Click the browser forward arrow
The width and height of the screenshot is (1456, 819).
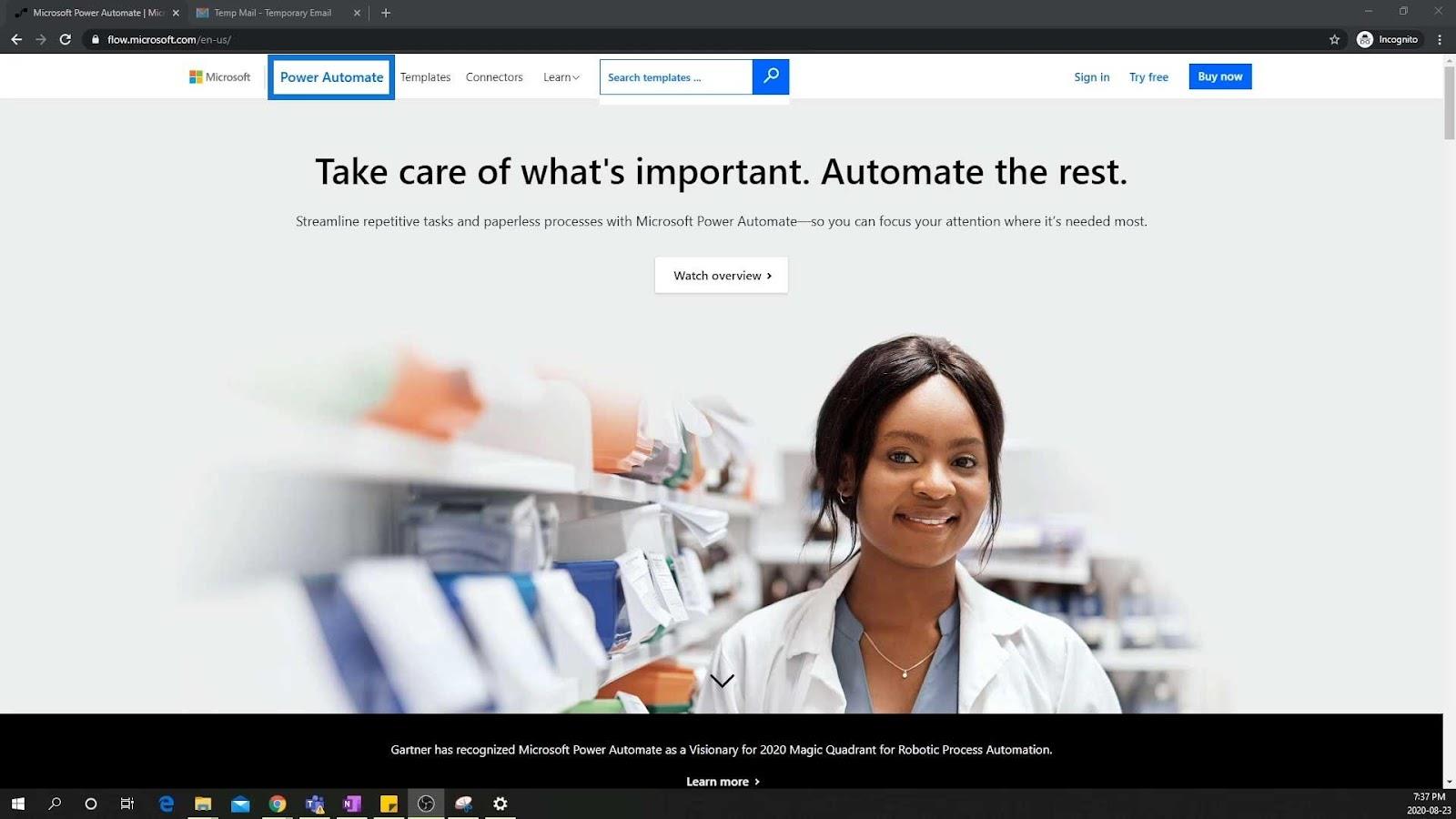point(40,39)
